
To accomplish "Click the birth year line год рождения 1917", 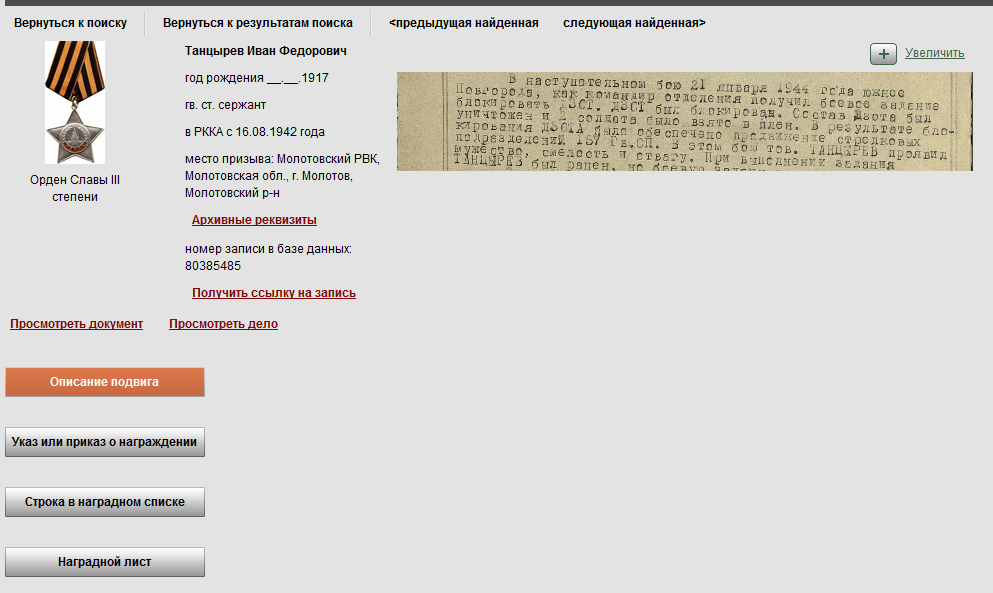I will [x=256, y=78].
